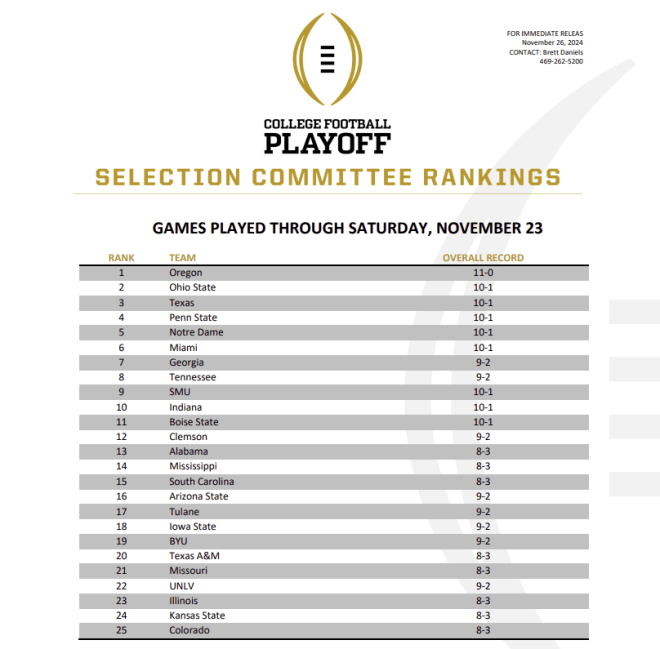Click on Boise State in the rankings
The height and width of the screenshot is (649, 660).
pyautogui.click(x=194, y=422)
